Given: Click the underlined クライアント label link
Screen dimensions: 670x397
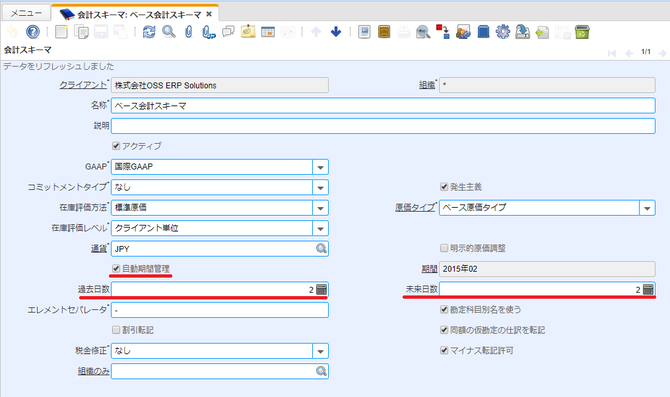Looking at the screenshot, I should coord(83,85).
